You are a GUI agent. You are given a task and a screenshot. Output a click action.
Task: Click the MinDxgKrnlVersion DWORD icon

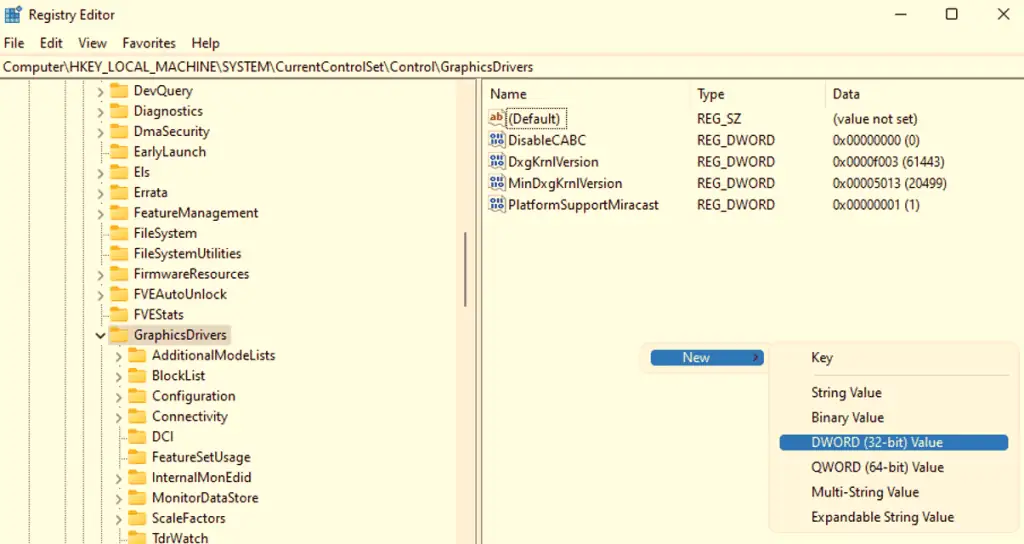pos(496,183)
